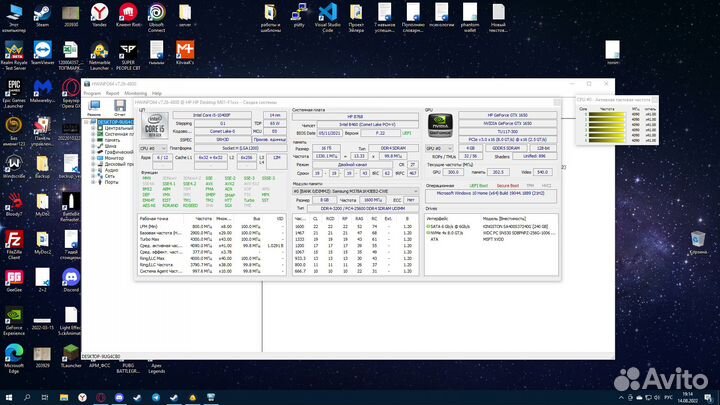720x405 pixels.
Task: Open Windows Start menu
Action: coord(8,398)
